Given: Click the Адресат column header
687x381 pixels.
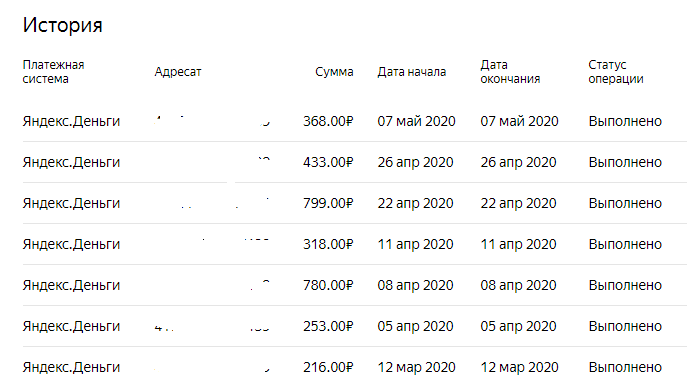Looking at the screenshot, I should click(x=178, y=72).
